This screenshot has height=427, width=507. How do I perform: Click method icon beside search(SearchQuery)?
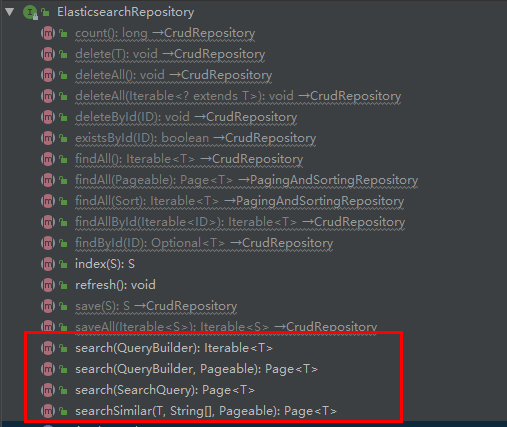(x=48, y=390)
